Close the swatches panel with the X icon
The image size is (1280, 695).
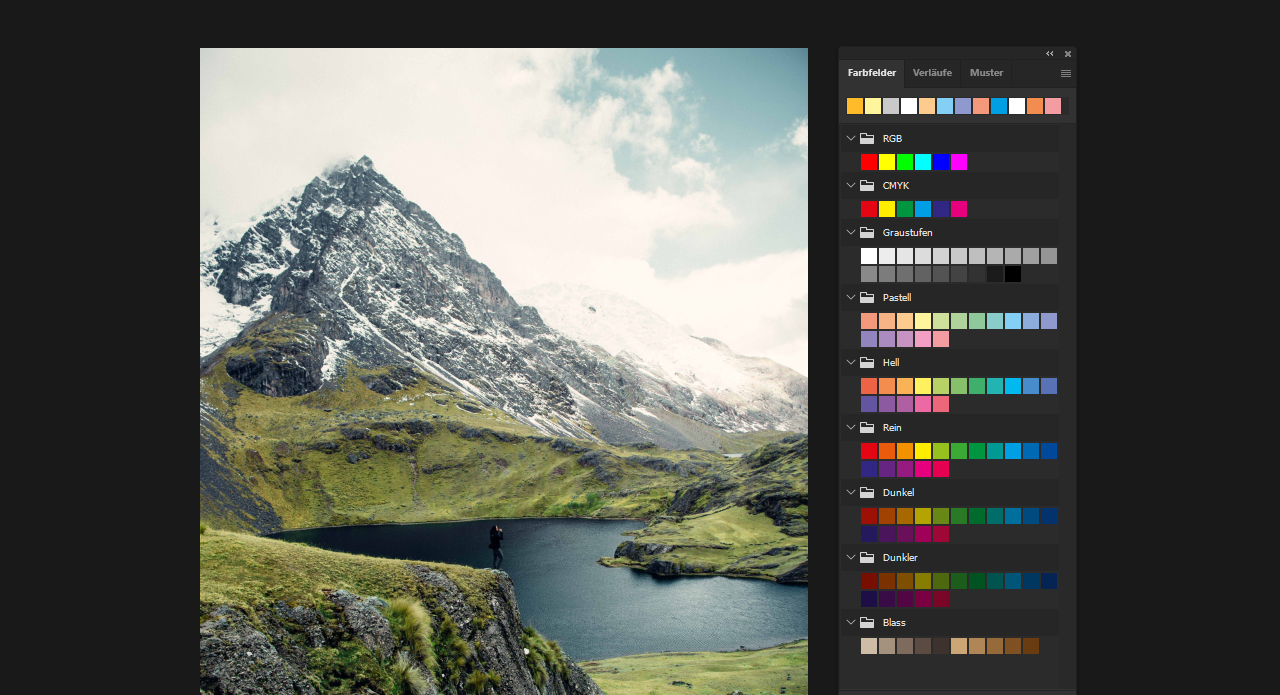coord(1068,54)
